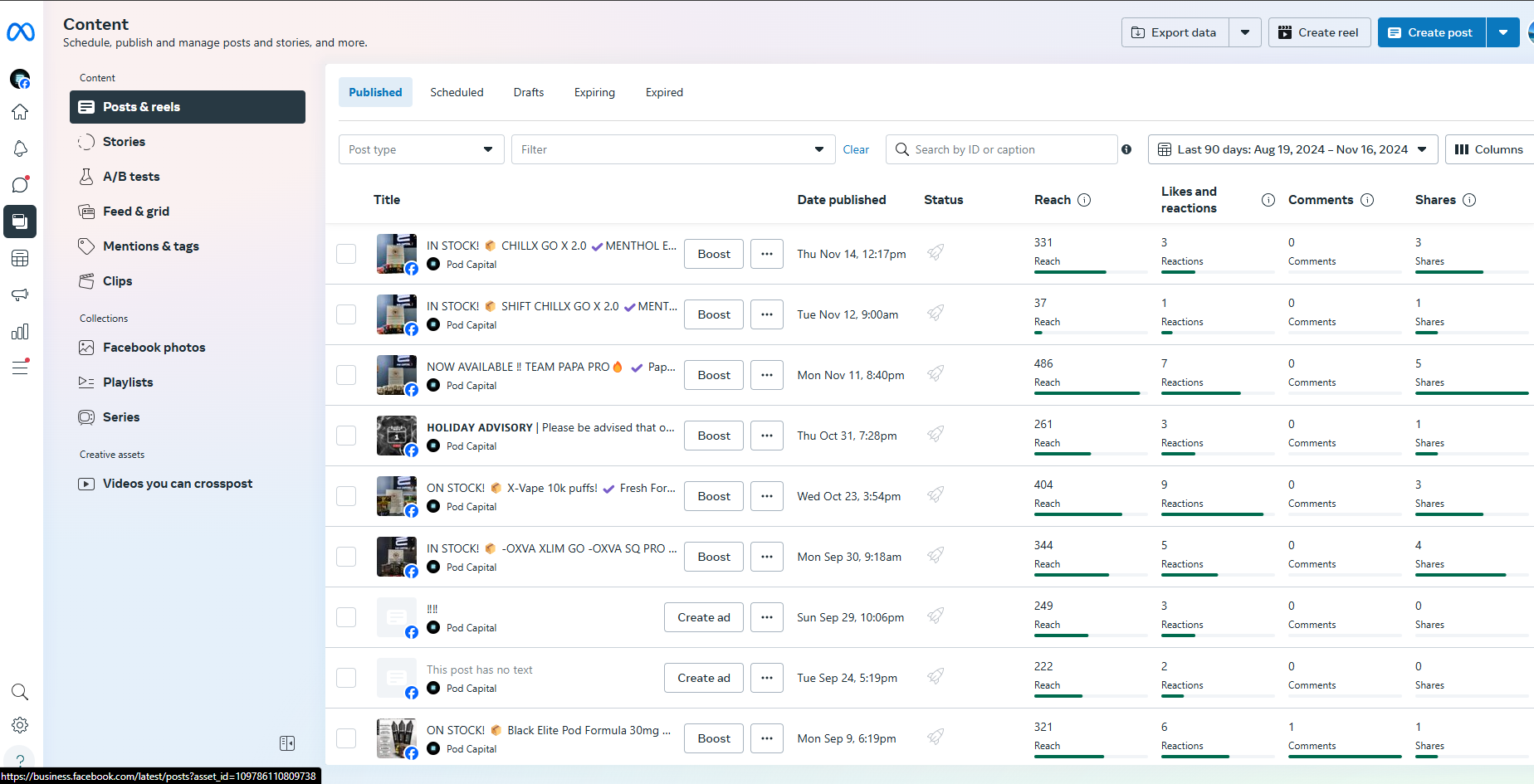This screenshot has height=784, width=1534.
Task: Open the Insights bar chart icon
Action: point(20,331)
